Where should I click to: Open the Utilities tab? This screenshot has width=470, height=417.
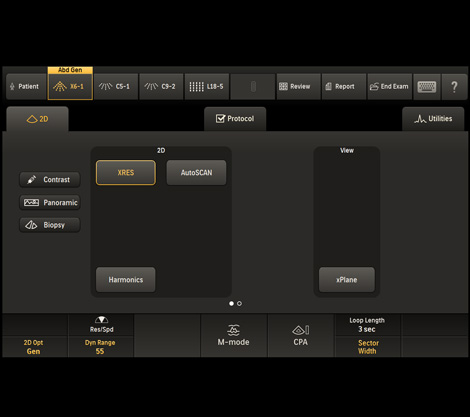433,119
